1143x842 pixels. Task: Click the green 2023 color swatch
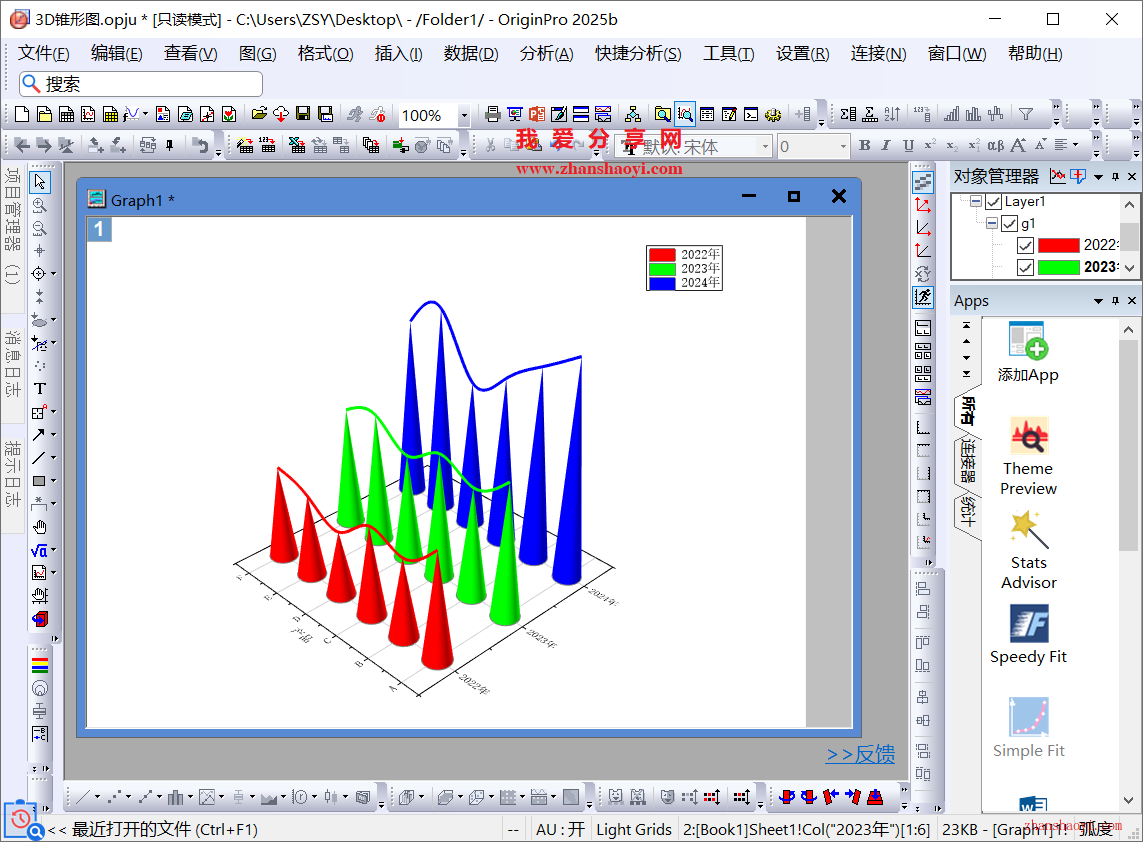pyautogui.click(x=1058, y=267)
